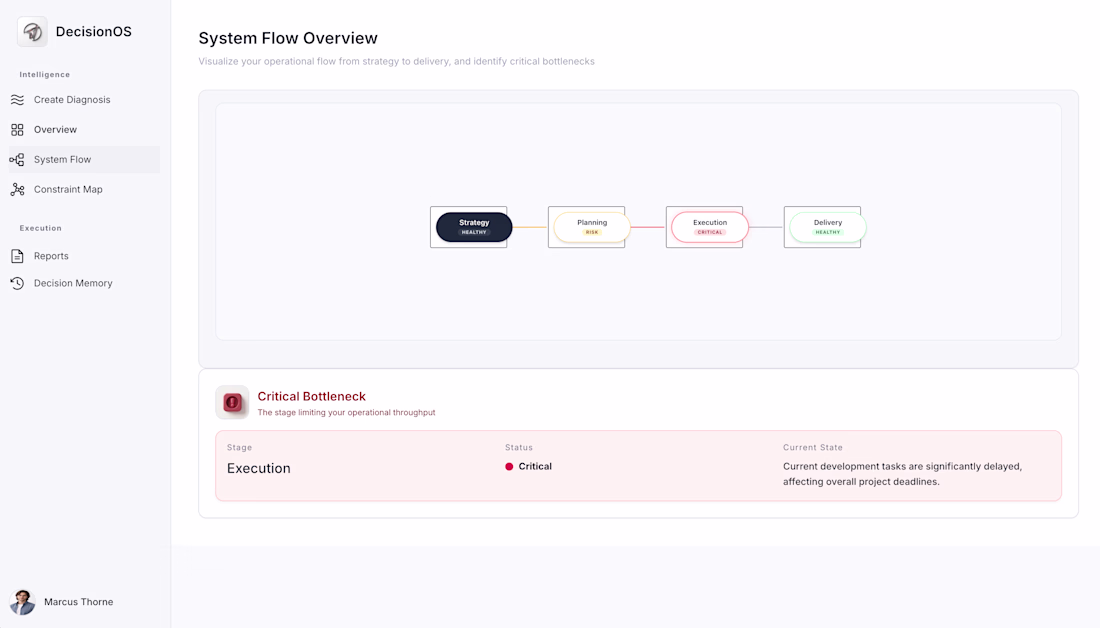Click the Create Diagnosis wave icon
The width and height of the screenshot is (1100, 628).
[x=17, y=100]
